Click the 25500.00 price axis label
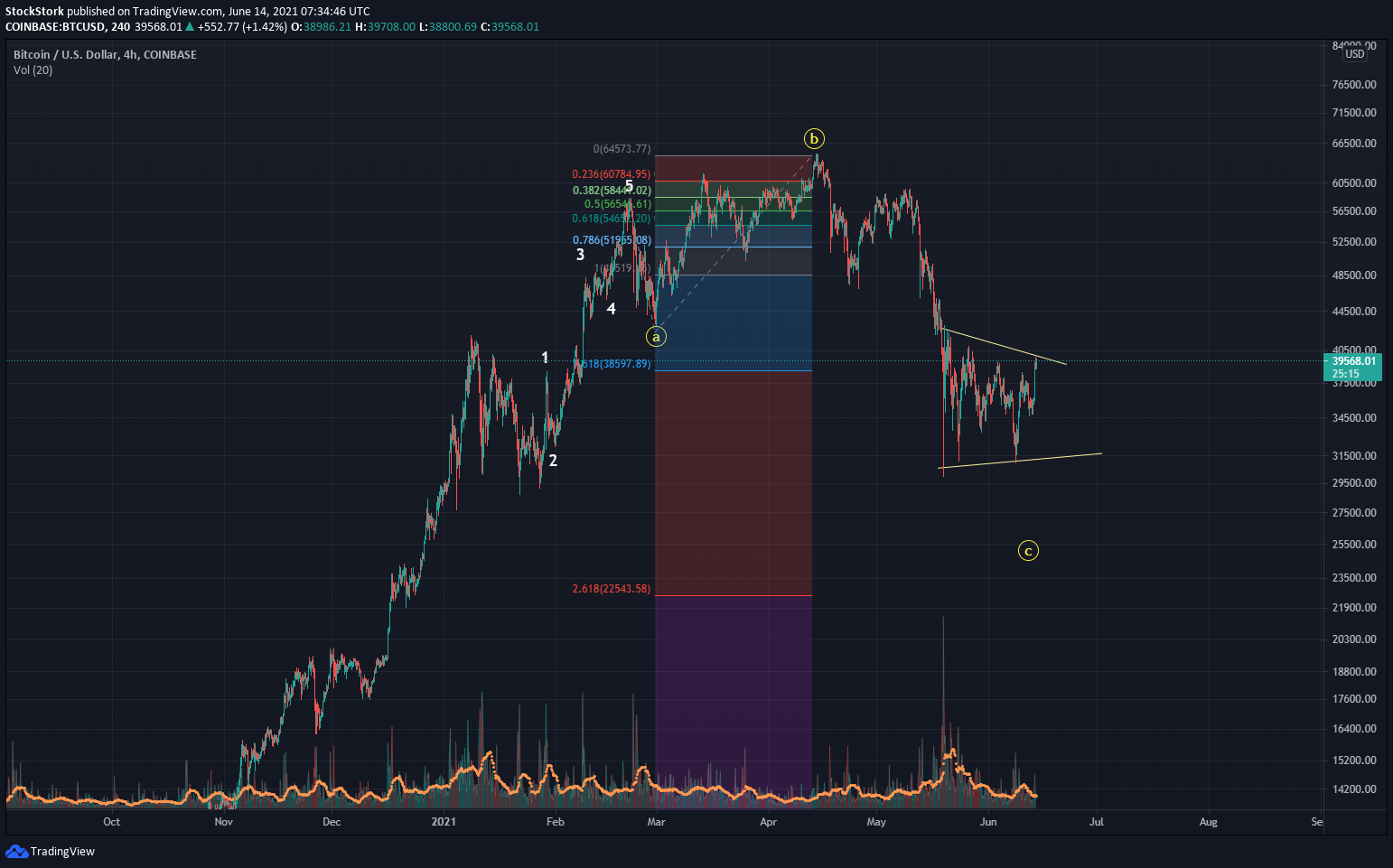 click(x=1354, y=545)
